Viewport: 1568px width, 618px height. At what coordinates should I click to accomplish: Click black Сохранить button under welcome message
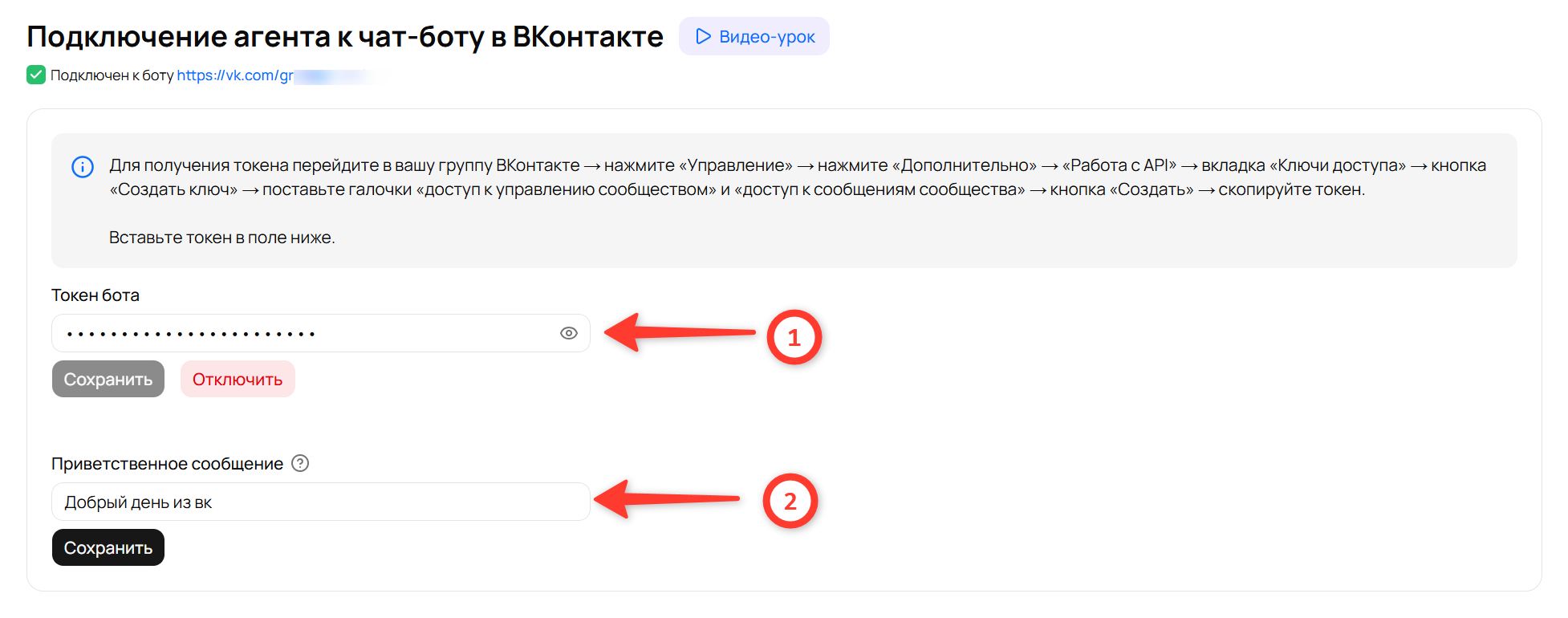click(108, 547)
